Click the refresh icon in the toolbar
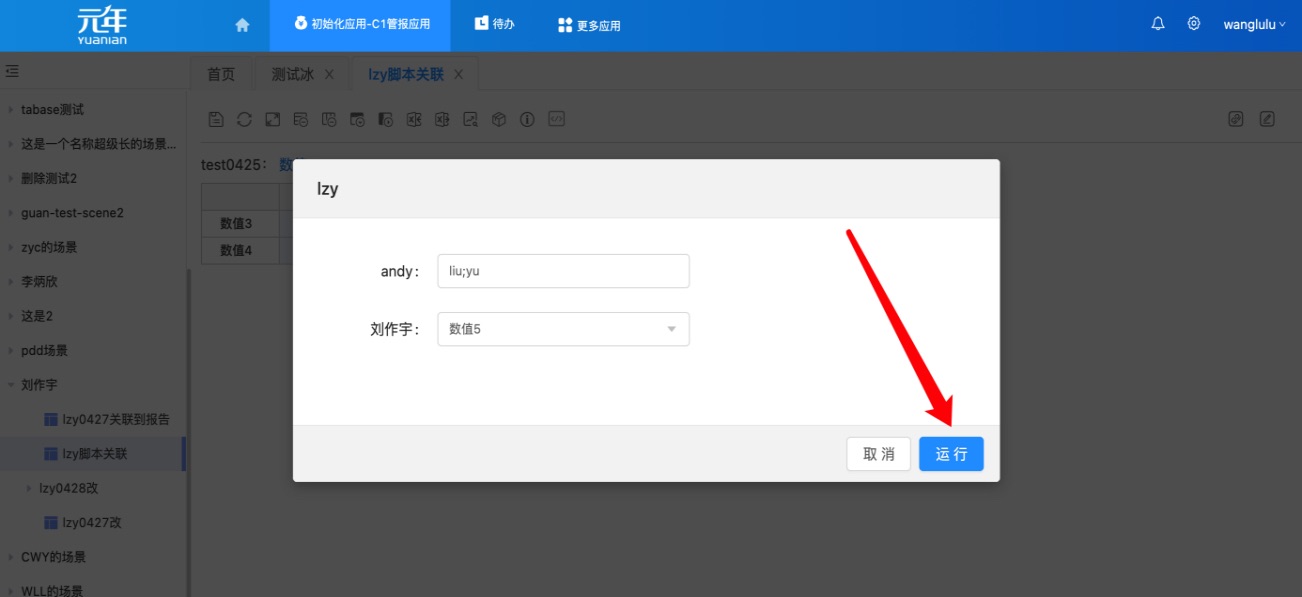Screen dimensions: 1302x597 [244, 119]
